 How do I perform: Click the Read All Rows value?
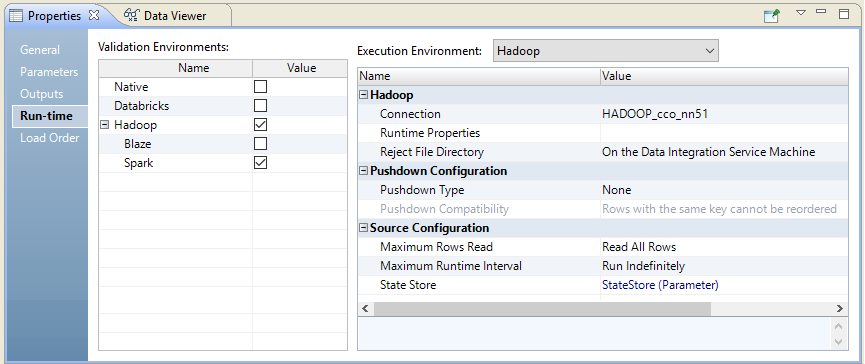pyautogui.click(x=639, y=247)
